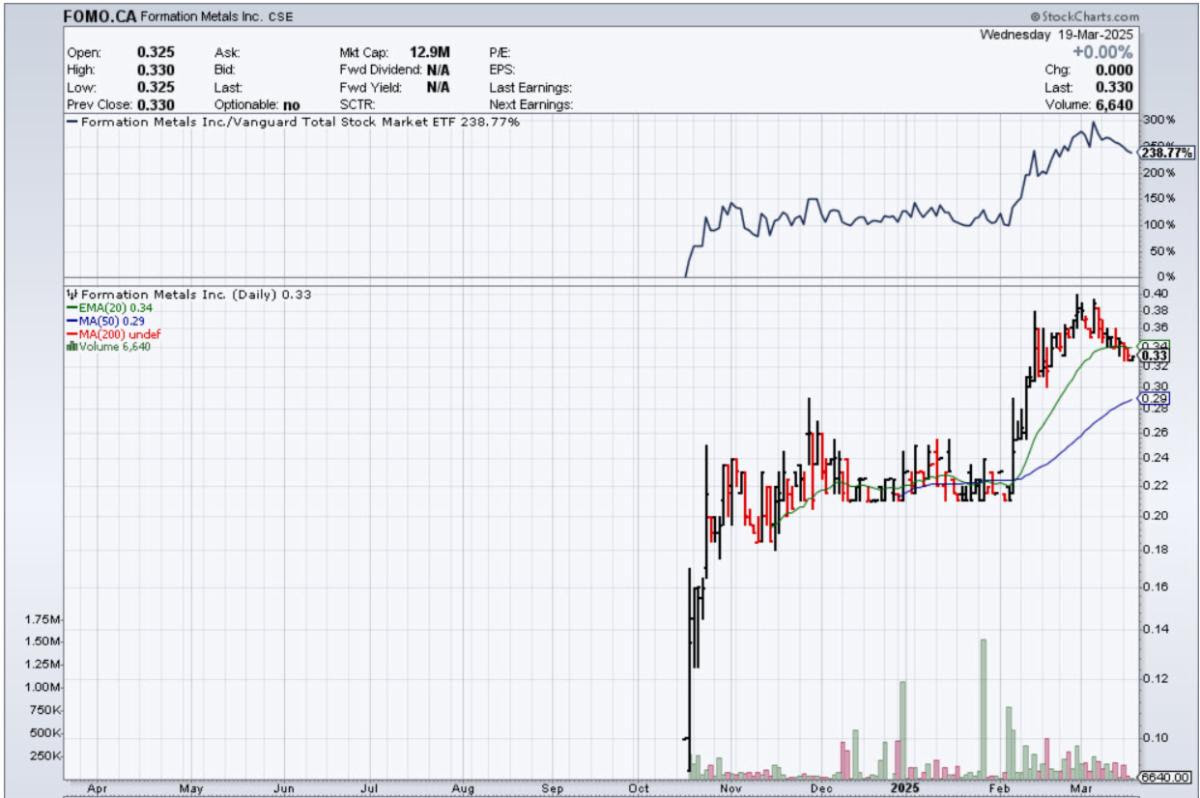Click the red MA(200) legend line swatch
The image size is (1200, 798).
point(72,334)
